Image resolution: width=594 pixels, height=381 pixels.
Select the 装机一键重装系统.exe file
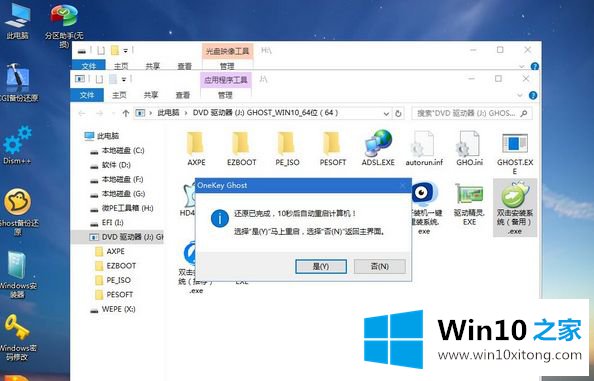tap(424, 208)
